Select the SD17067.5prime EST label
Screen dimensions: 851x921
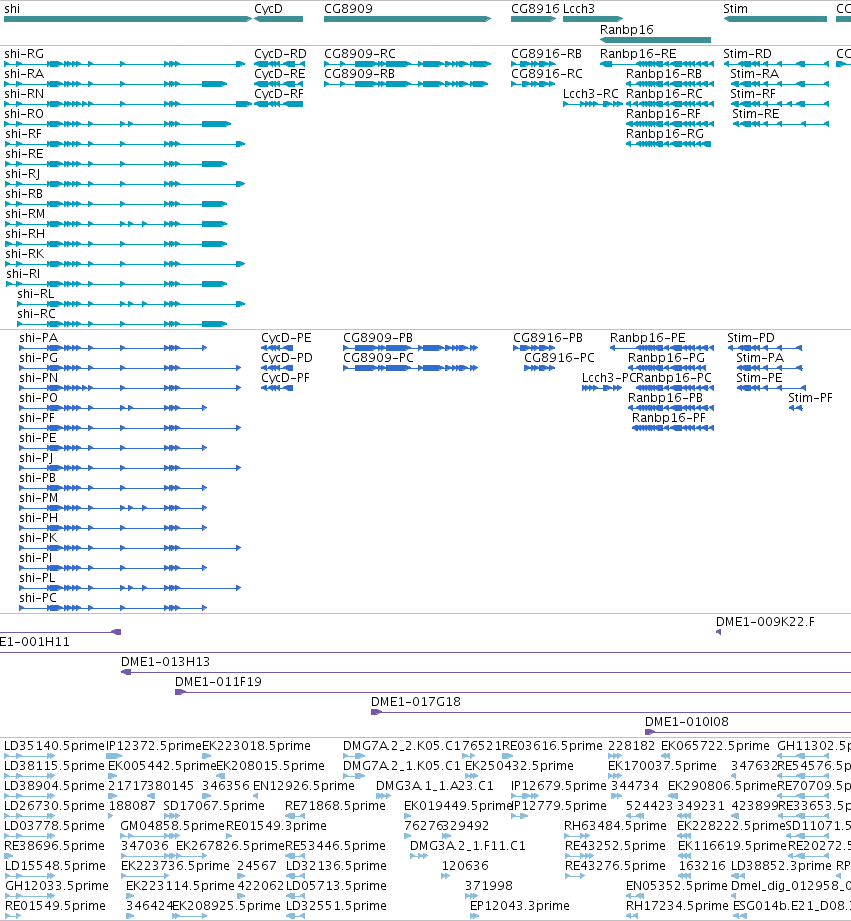214,806
